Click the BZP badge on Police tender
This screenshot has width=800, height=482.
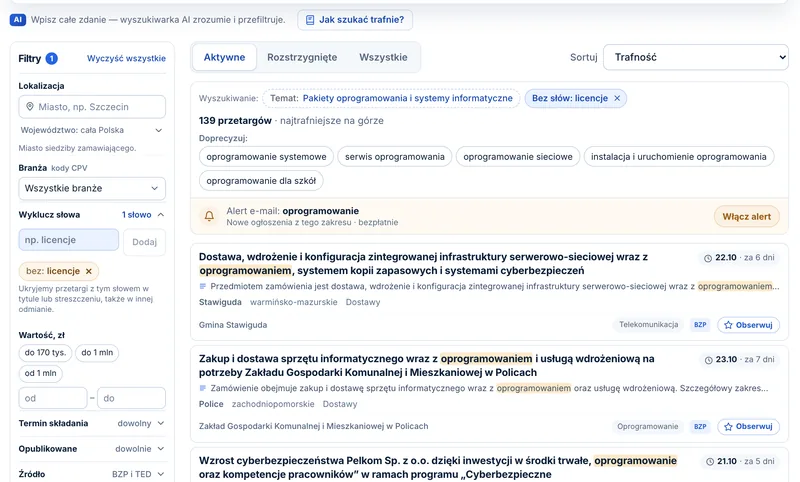pyautogui.click(x=700, y=426)
